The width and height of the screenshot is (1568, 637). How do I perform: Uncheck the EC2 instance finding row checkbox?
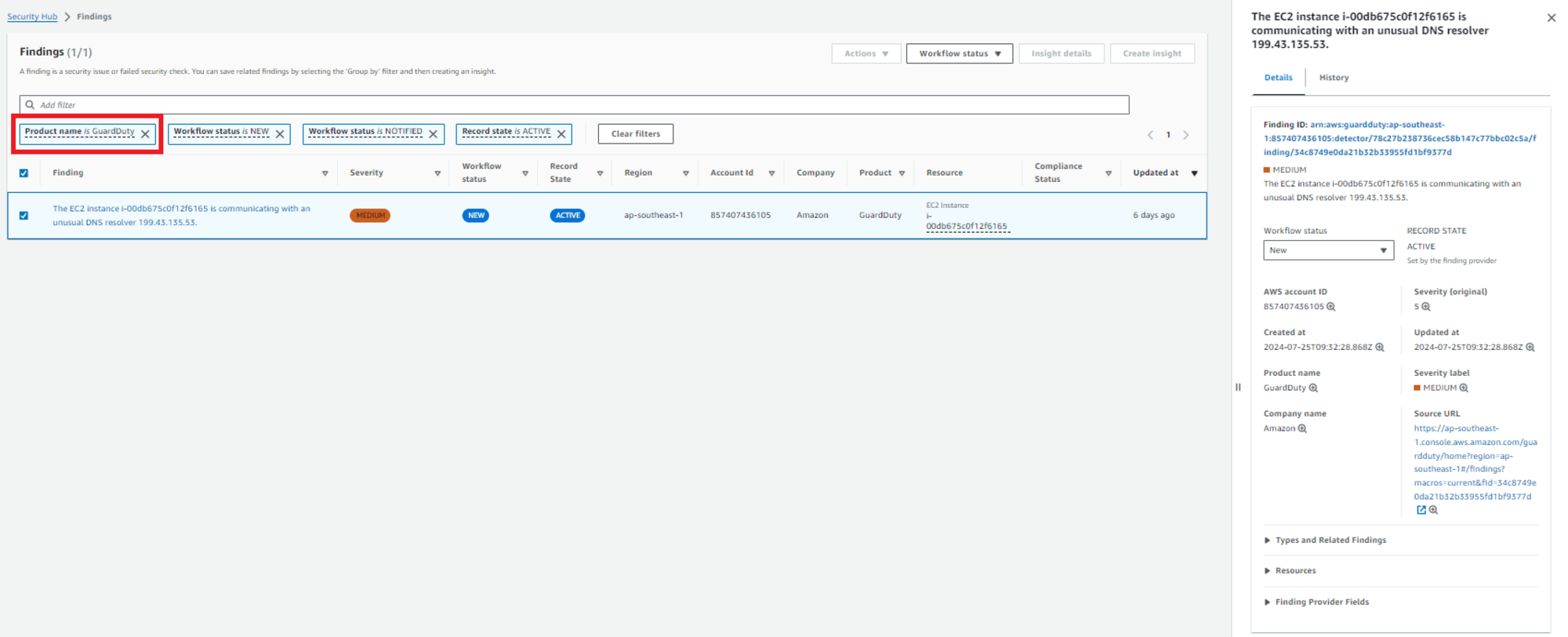[x=24, y=216]
